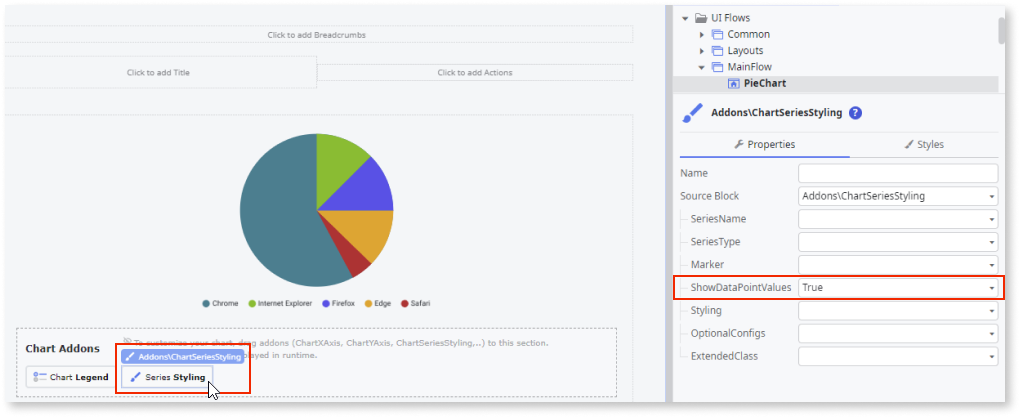Click the Series Styling brush icon
1020x417 pixels.
pos(133,377)
